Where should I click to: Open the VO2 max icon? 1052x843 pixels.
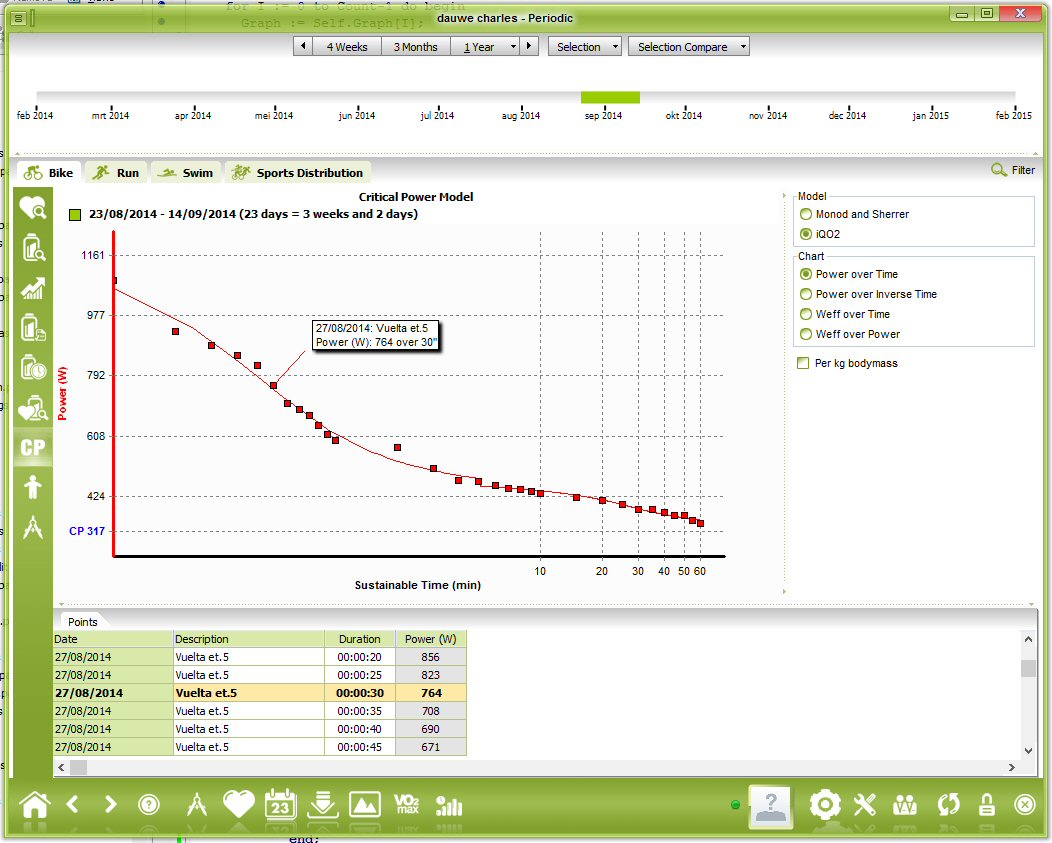[407, 804]
